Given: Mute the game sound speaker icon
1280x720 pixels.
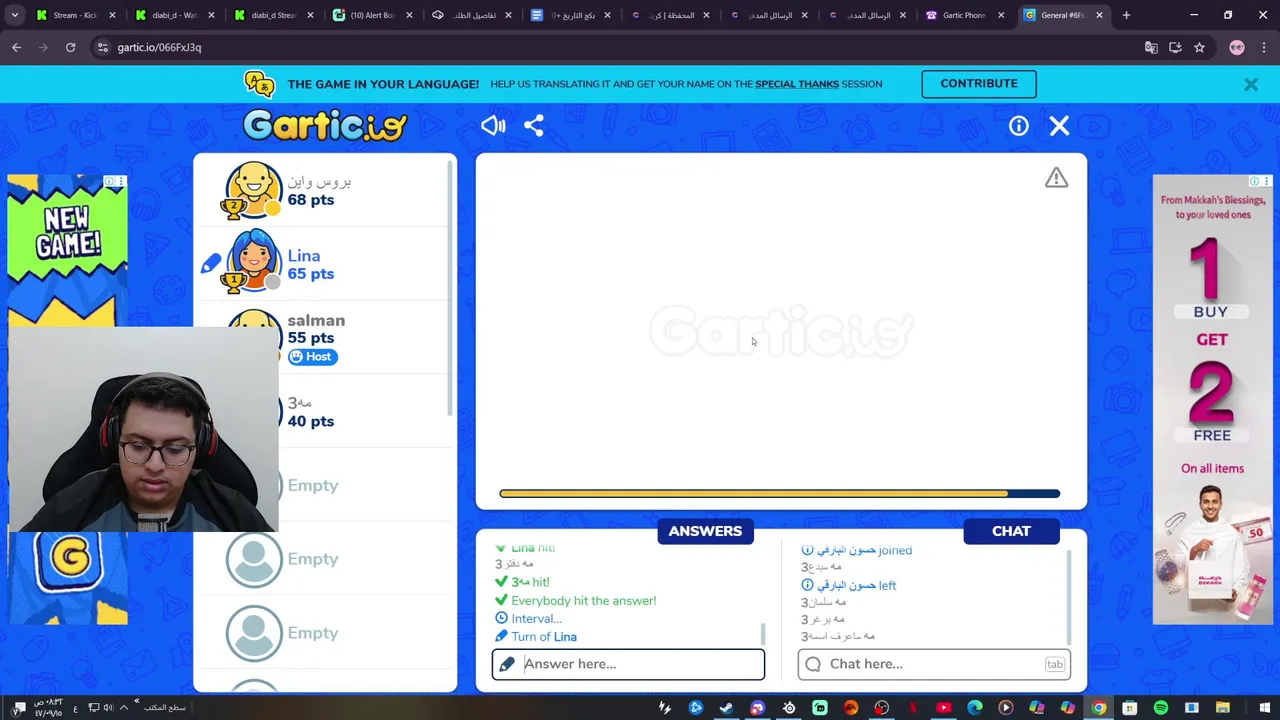Looking at the screenshot, I should (493, 125).
